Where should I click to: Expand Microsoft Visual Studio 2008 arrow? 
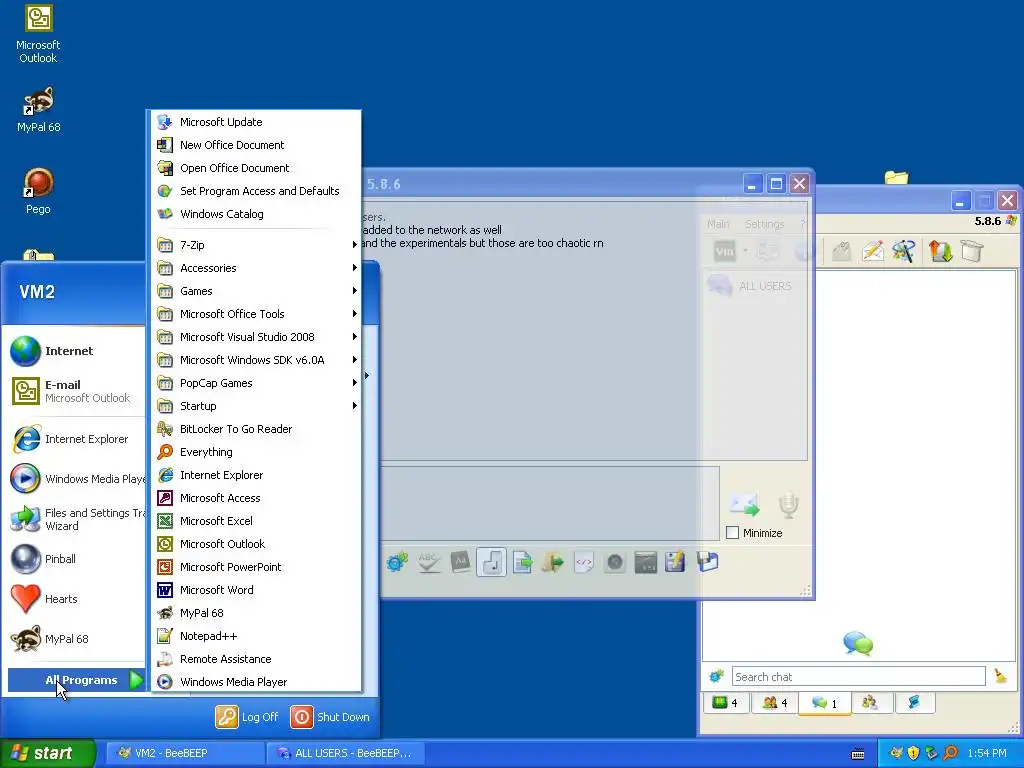[355, 337]
